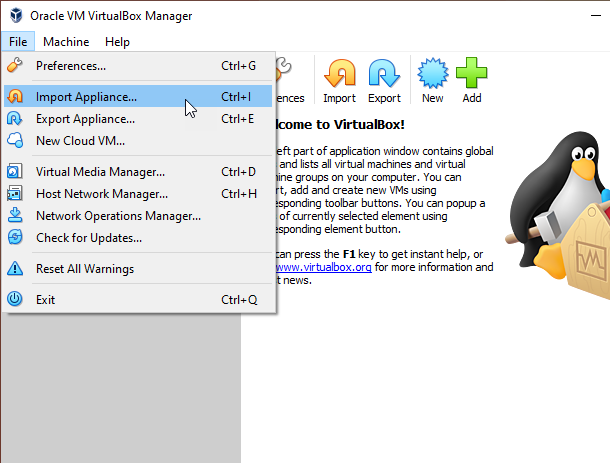Image resolution: width=610 pixels, height=463 pixels.
Task: Click the Ctrl+H shortcut label
Action: (x=239, y=194)
